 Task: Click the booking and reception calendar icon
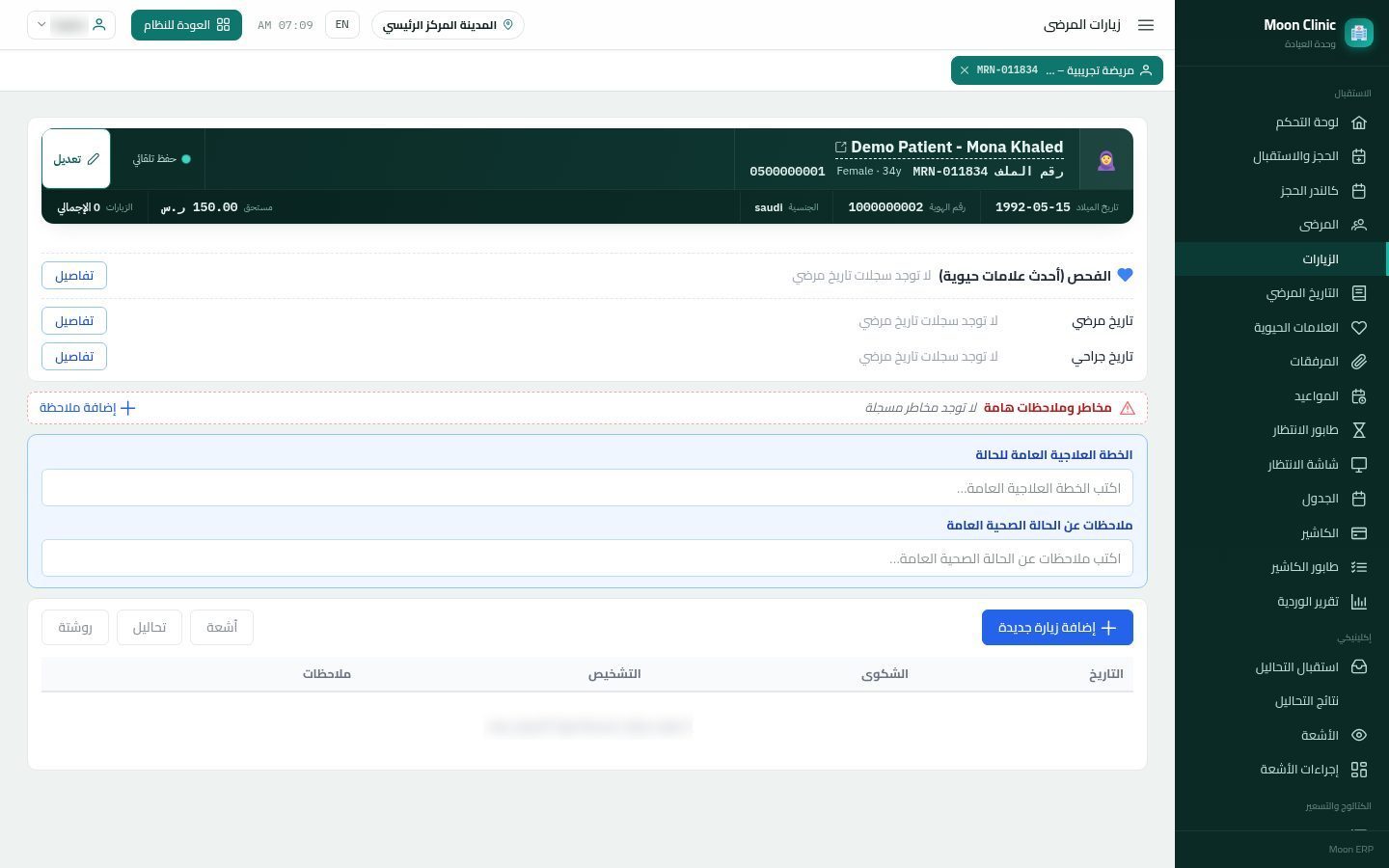[x=1359, y=156]
